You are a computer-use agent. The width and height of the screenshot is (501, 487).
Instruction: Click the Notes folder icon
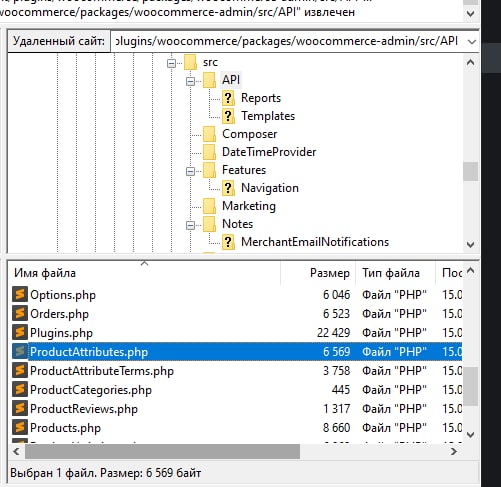click(x=209, y=224)
